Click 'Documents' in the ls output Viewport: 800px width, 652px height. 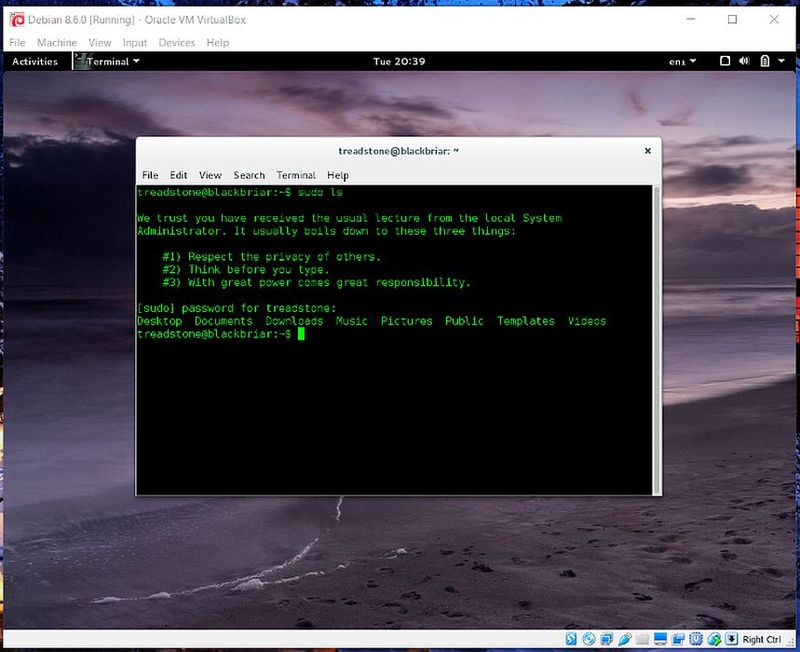pos(223,321)
